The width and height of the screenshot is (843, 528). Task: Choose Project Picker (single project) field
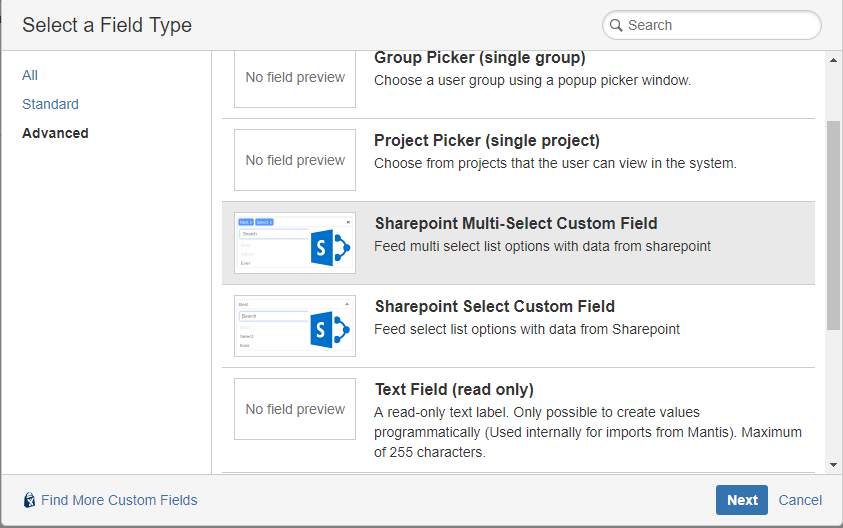[x=486, y=141]
